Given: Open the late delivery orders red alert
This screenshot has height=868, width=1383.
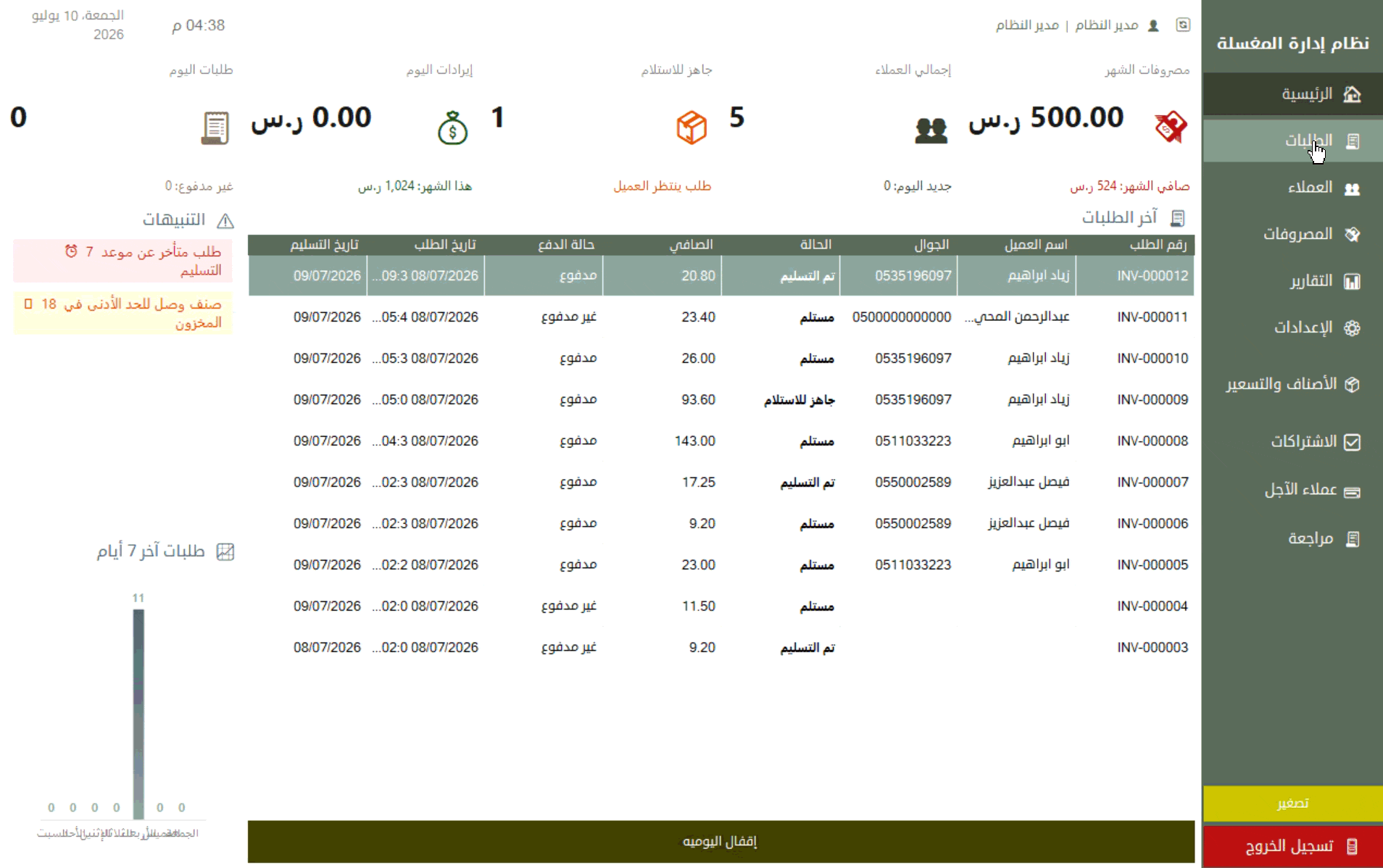Looking at the screenshot, I should pyautogui.click(x=122, y=261).
